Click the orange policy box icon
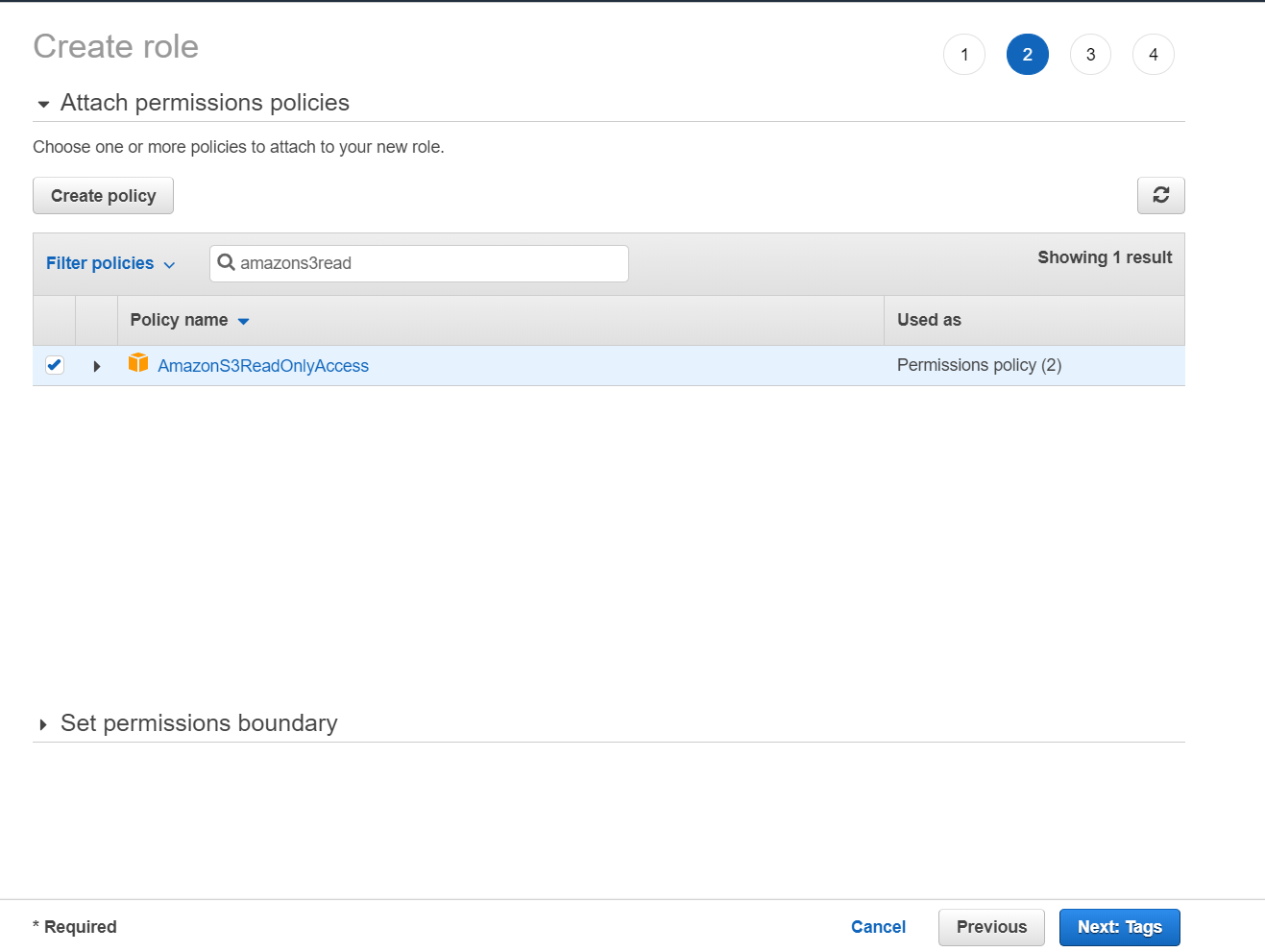Screen dimensions: 1265x952 pyautogui.click(x=138, y=363)
